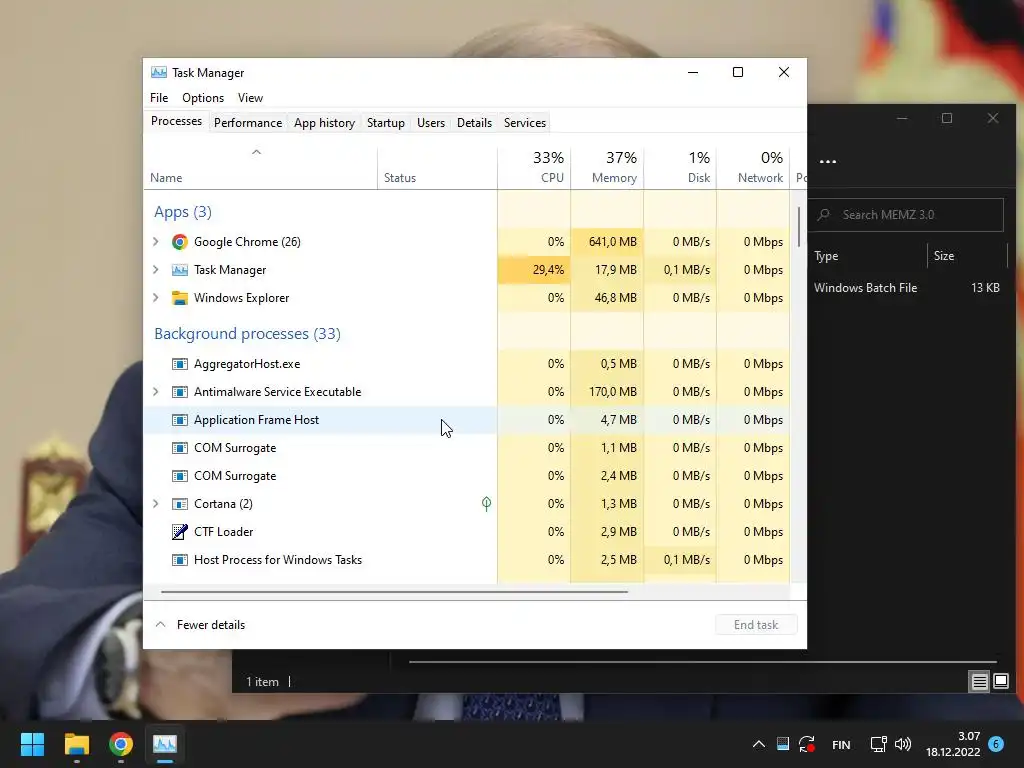Expand the Cortana process group
Viewport: 1024px width, 768px height.
(x=155, y=504)
